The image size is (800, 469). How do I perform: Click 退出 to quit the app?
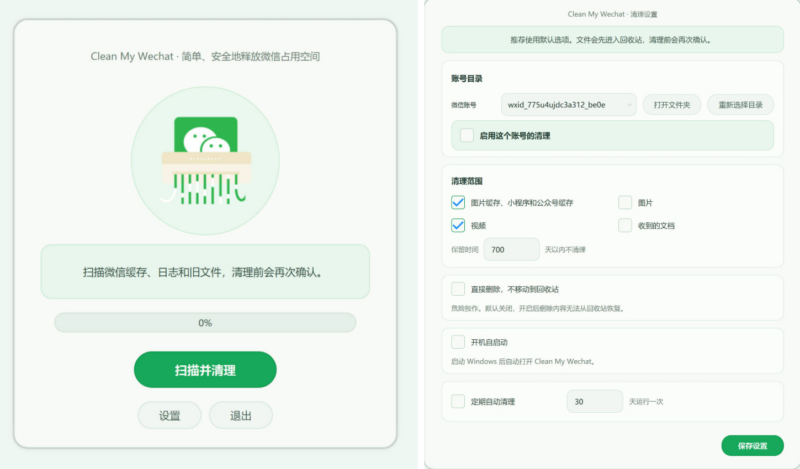[241, 415]
